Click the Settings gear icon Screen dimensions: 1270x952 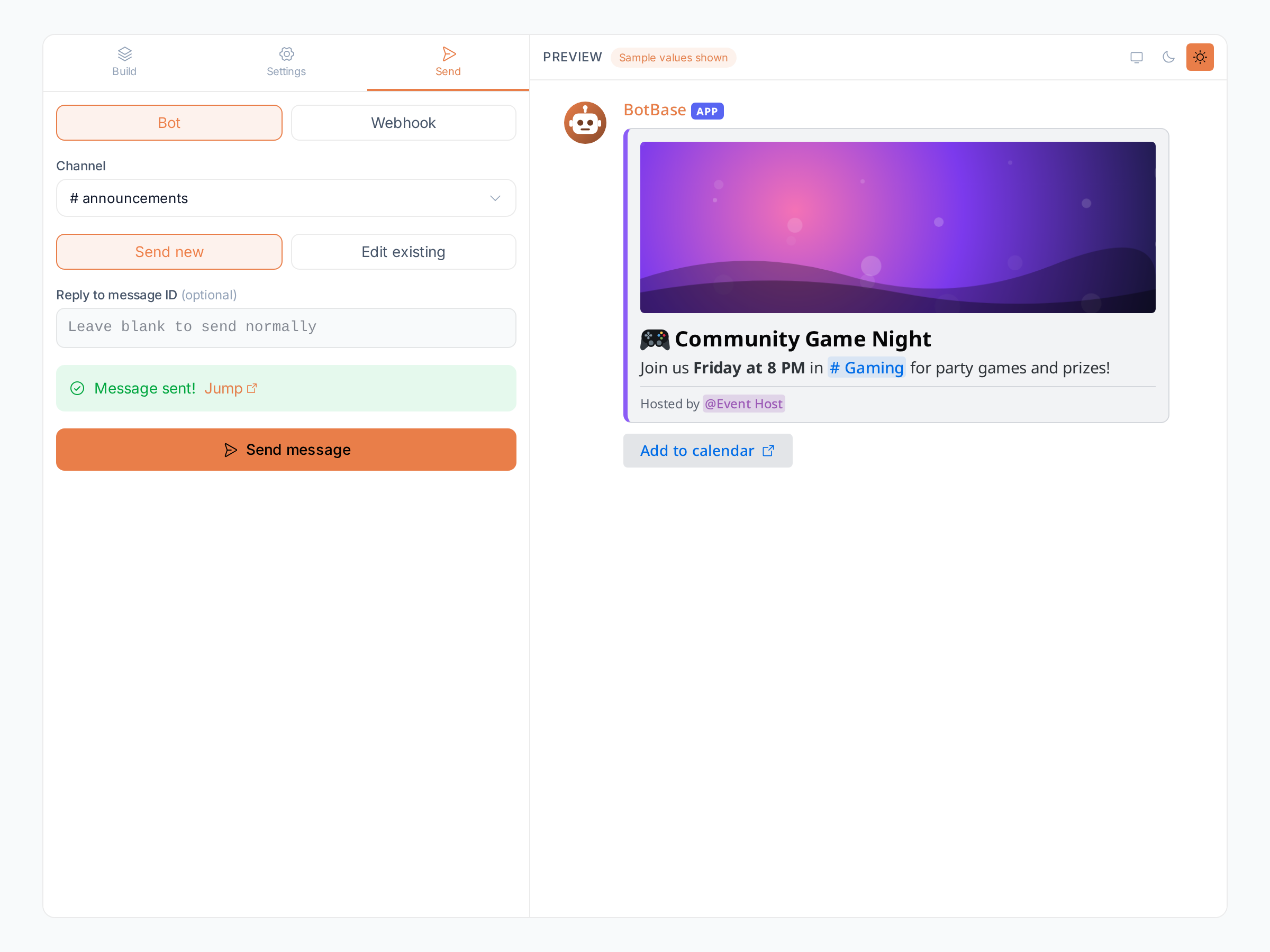click(286, 54)
